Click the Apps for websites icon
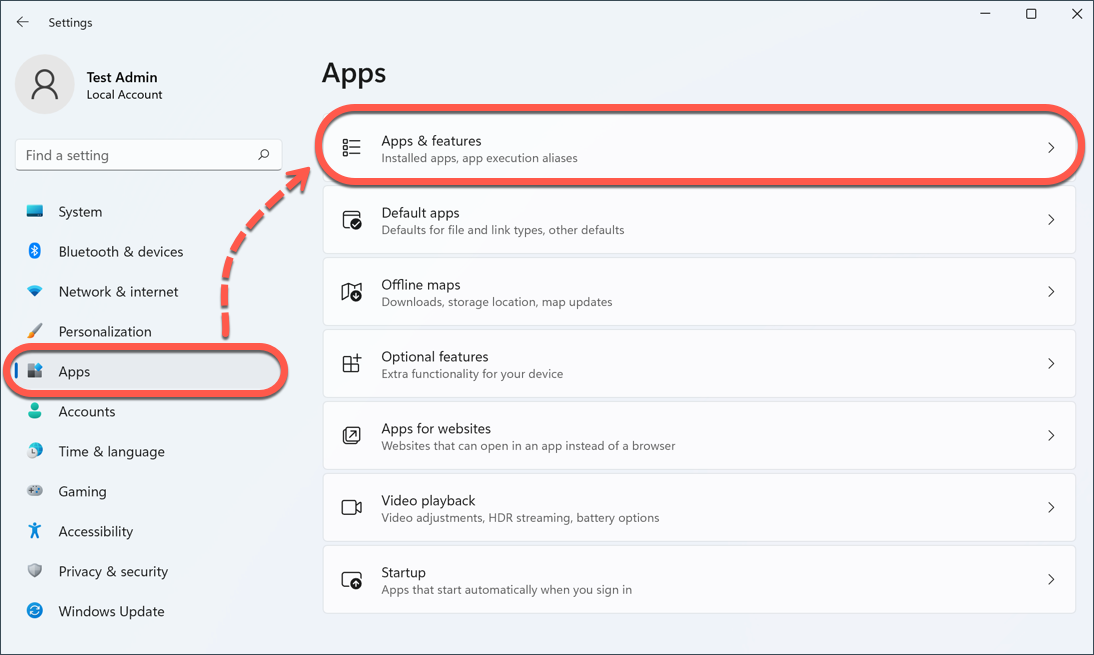Image resolution: width=1094 pixels, height=655 pixels. [x=352, y=435]
